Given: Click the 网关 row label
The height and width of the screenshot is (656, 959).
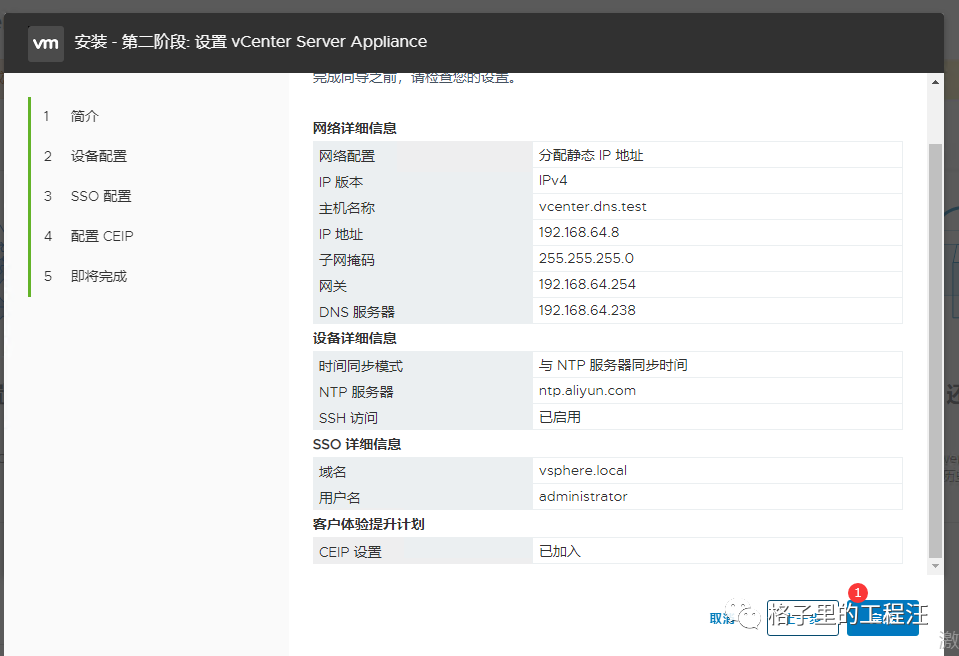Looking at the screenshot, I should 333,286.
